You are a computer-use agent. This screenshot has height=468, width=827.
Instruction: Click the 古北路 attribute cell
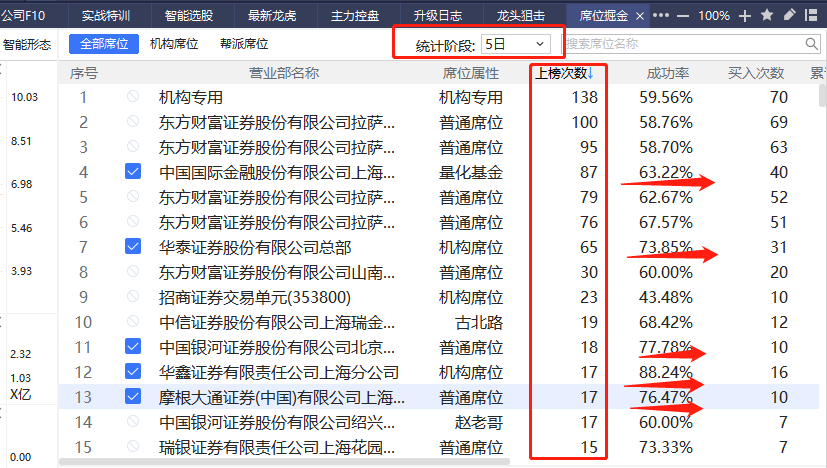pyautogui.click(x=479, y=322)
